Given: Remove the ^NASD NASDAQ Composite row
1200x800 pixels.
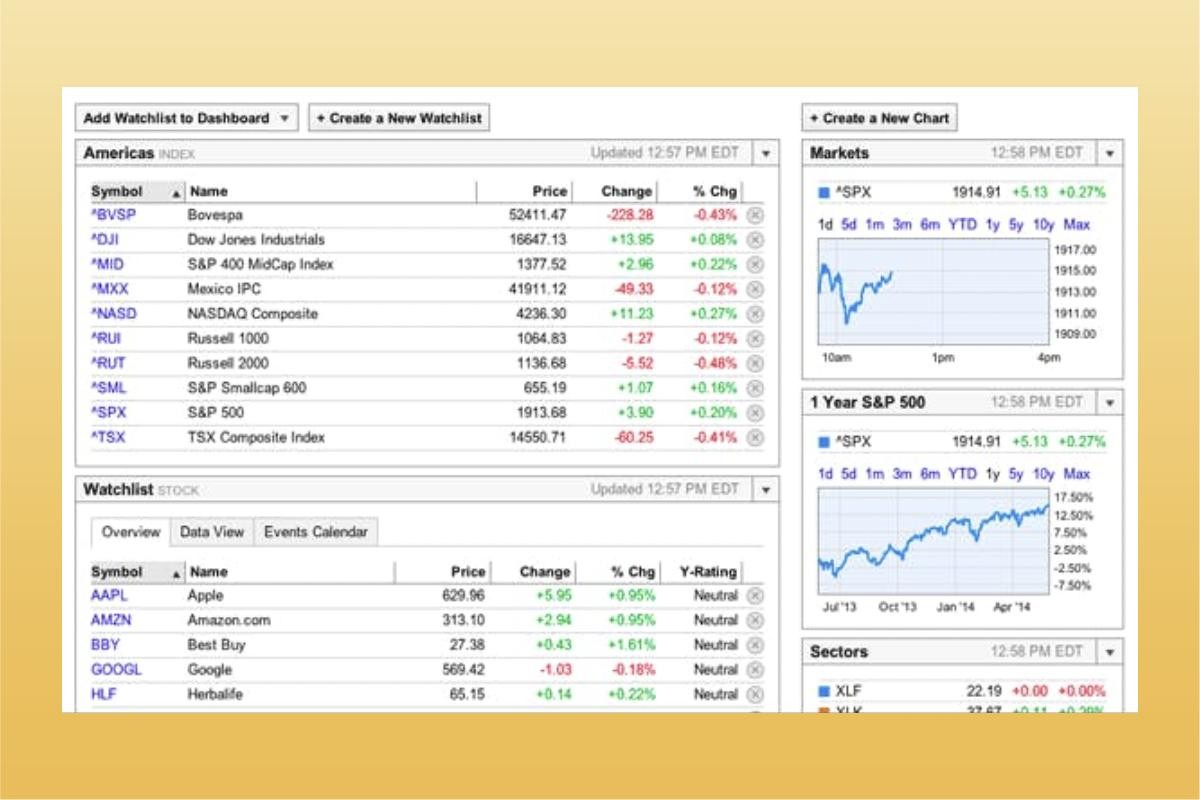Looking at the screenshot, I should pyautogui.click(x=755, y=314).
